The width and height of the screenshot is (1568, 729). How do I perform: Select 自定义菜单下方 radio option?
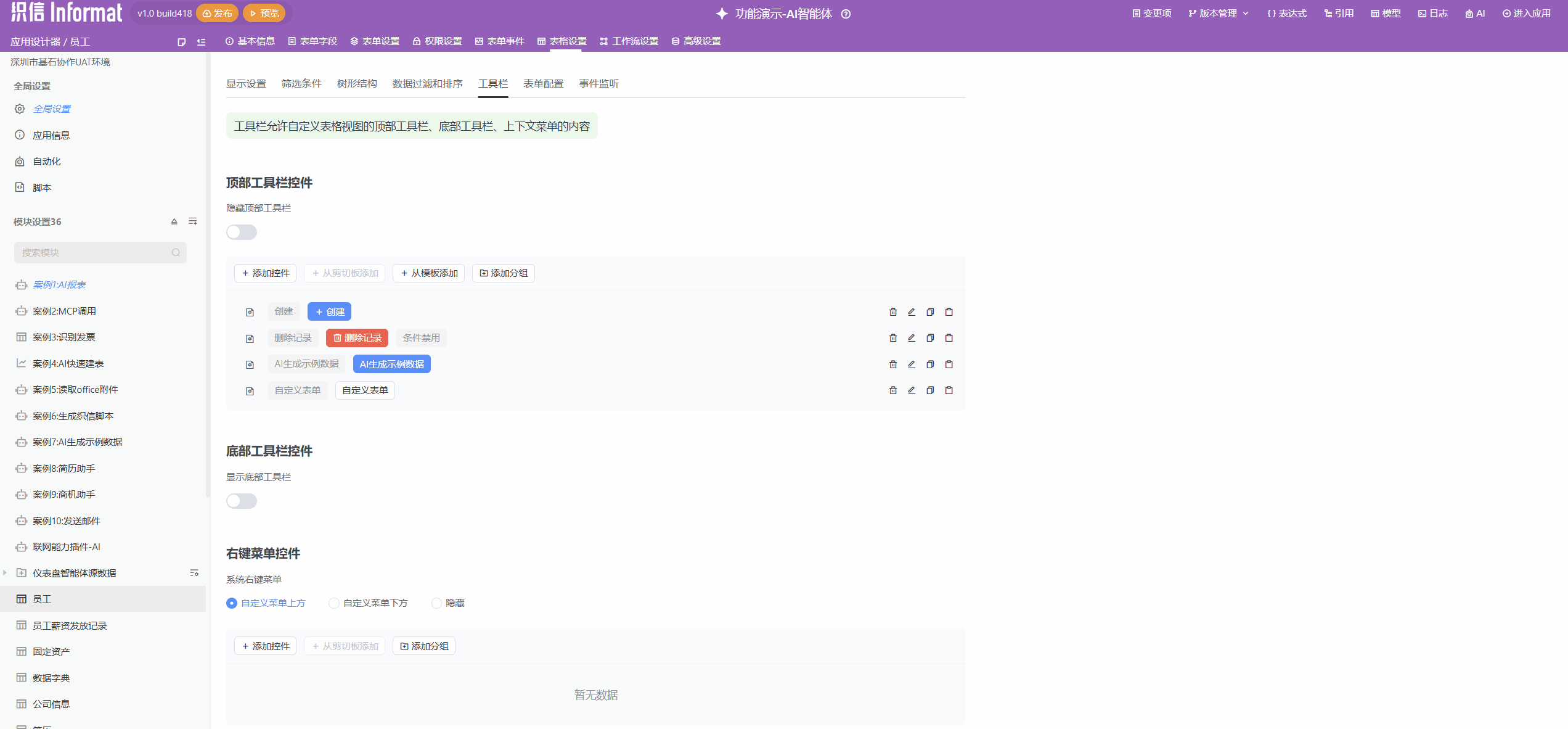tap(334, 603)
